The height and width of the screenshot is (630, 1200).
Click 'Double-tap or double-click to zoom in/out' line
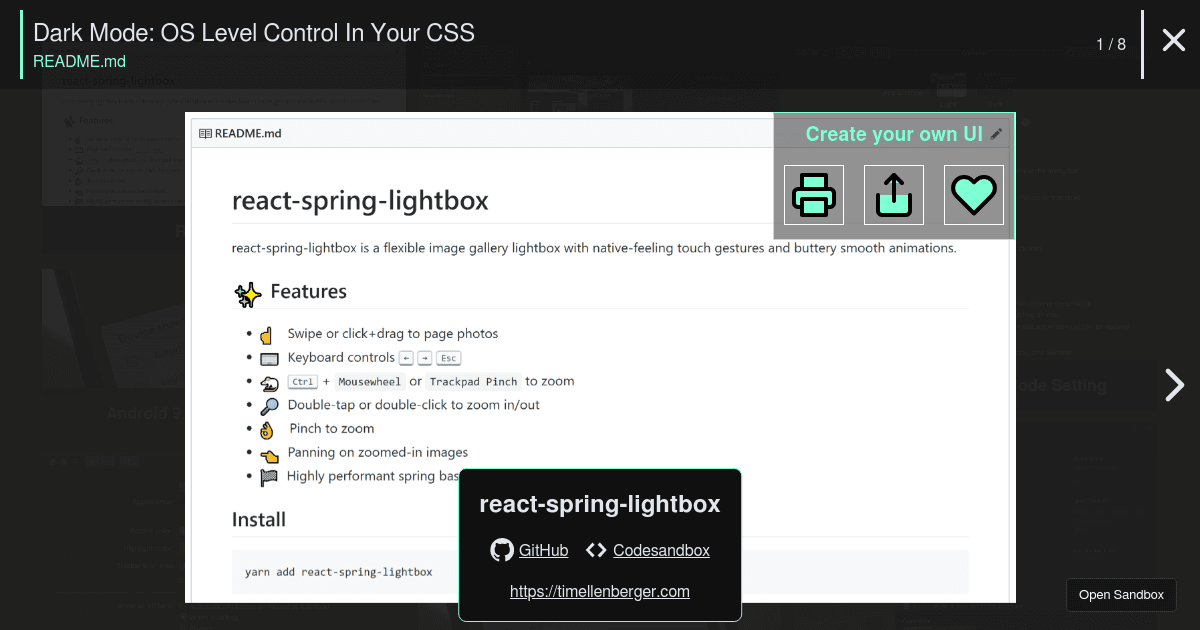click(414, 405)
